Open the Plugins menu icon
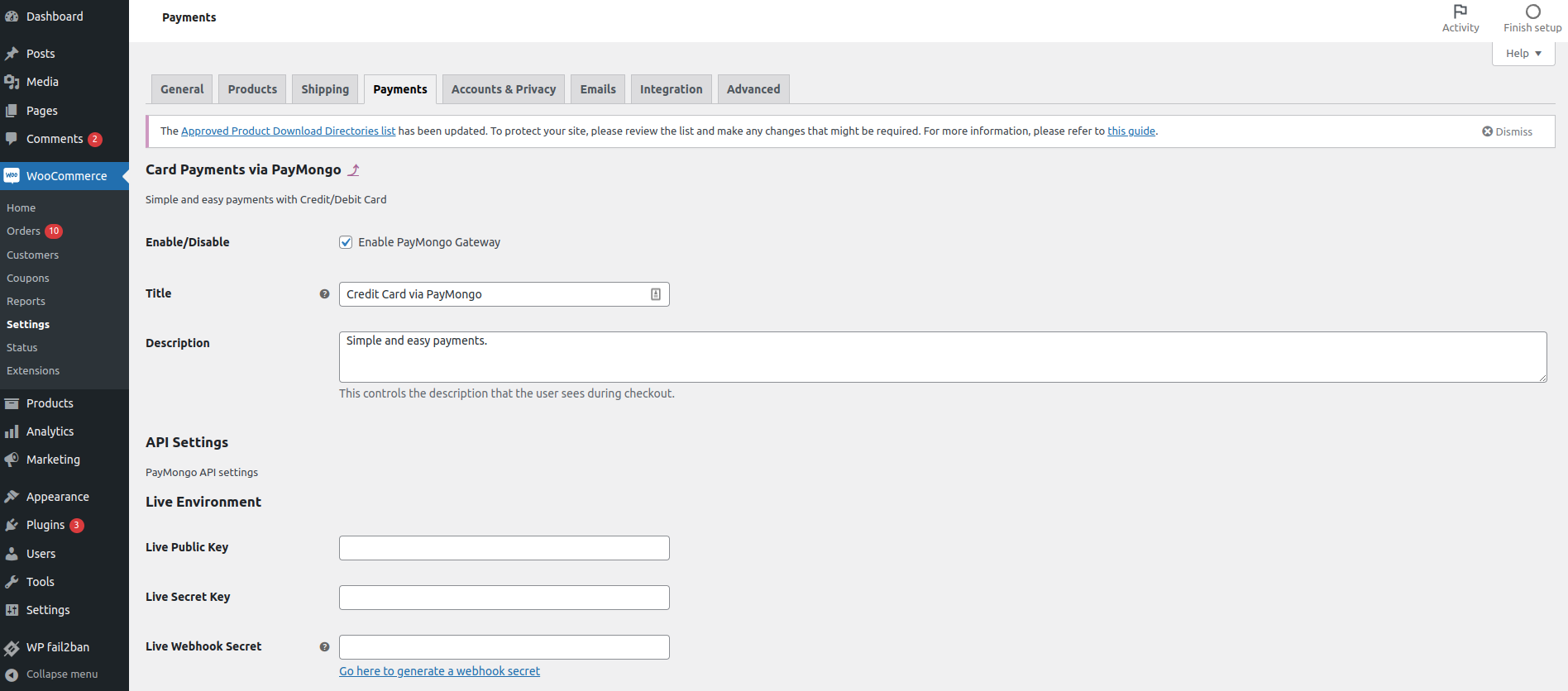 pyautogui.click(x=12, y=526)
